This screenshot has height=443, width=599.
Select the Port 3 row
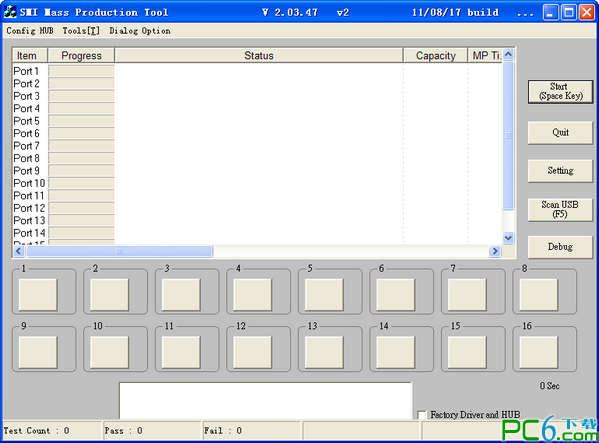click(257, 96)
